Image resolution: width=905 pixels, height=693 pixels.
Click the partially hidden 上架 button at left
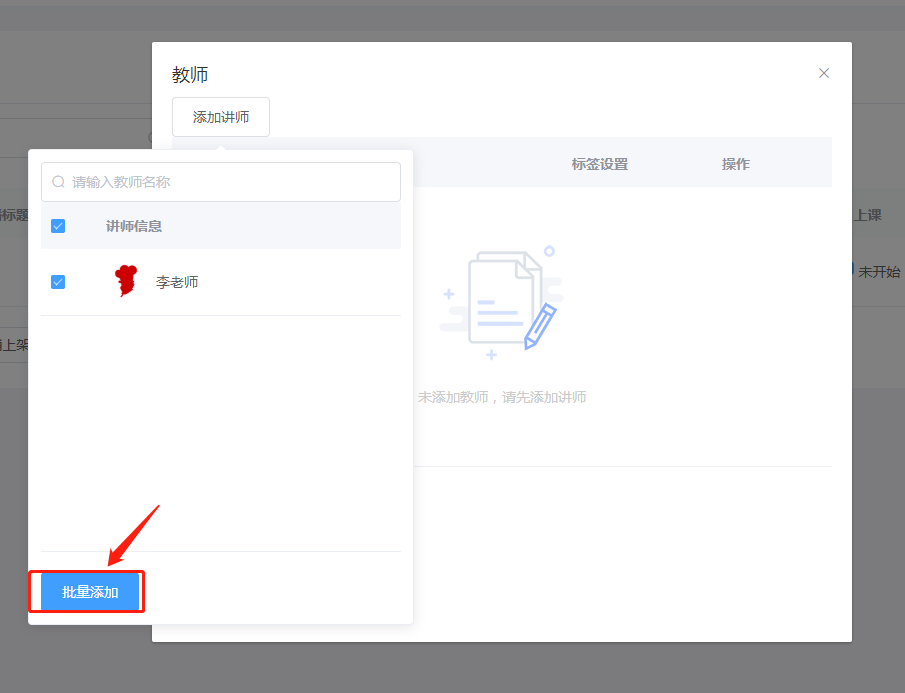coord(13,345)
